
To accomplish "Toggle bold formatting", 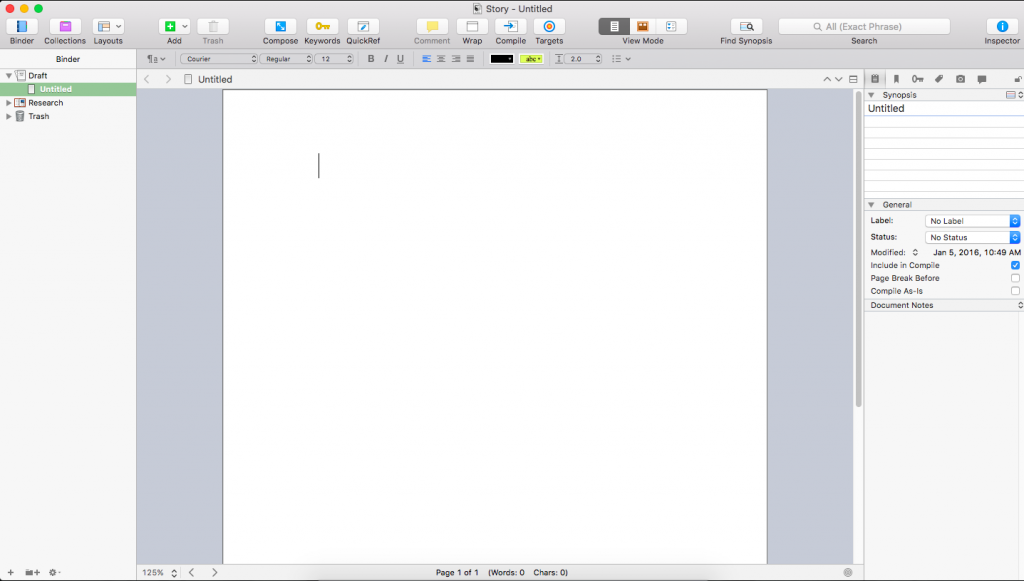I will [371, 59].
